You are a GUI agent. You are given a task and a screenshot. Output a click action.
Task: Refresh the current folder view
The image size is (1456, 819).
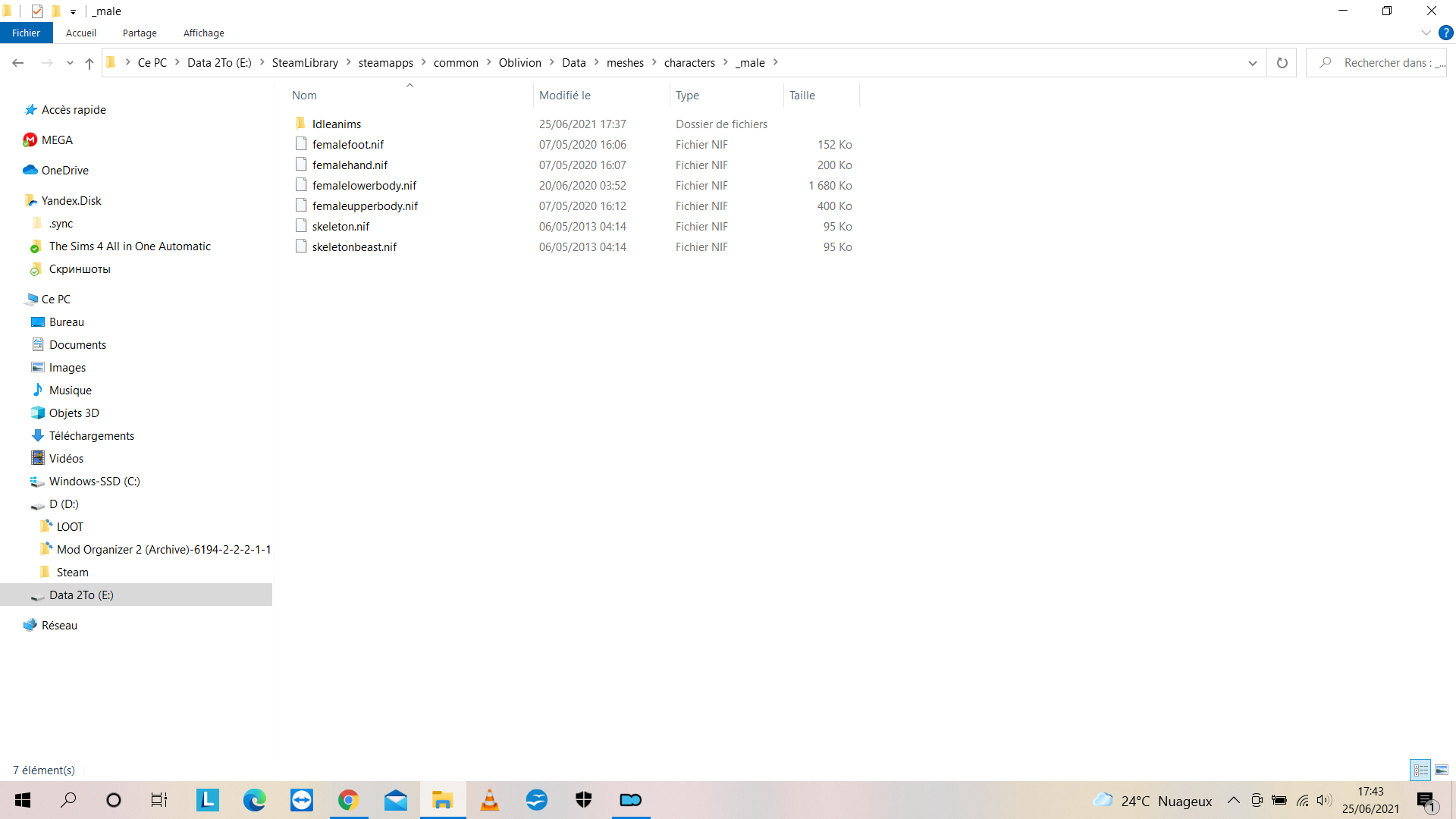point(1282,63)
